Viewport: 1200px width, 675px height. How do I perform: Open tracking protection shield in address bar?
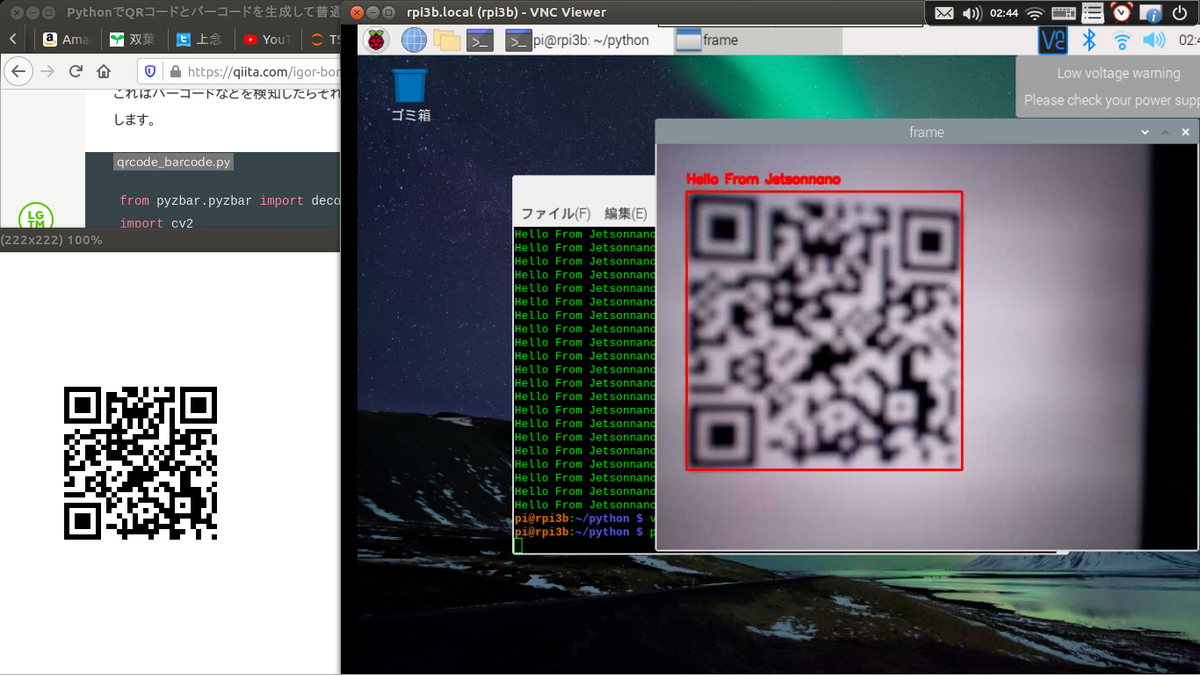pos(151,72)
